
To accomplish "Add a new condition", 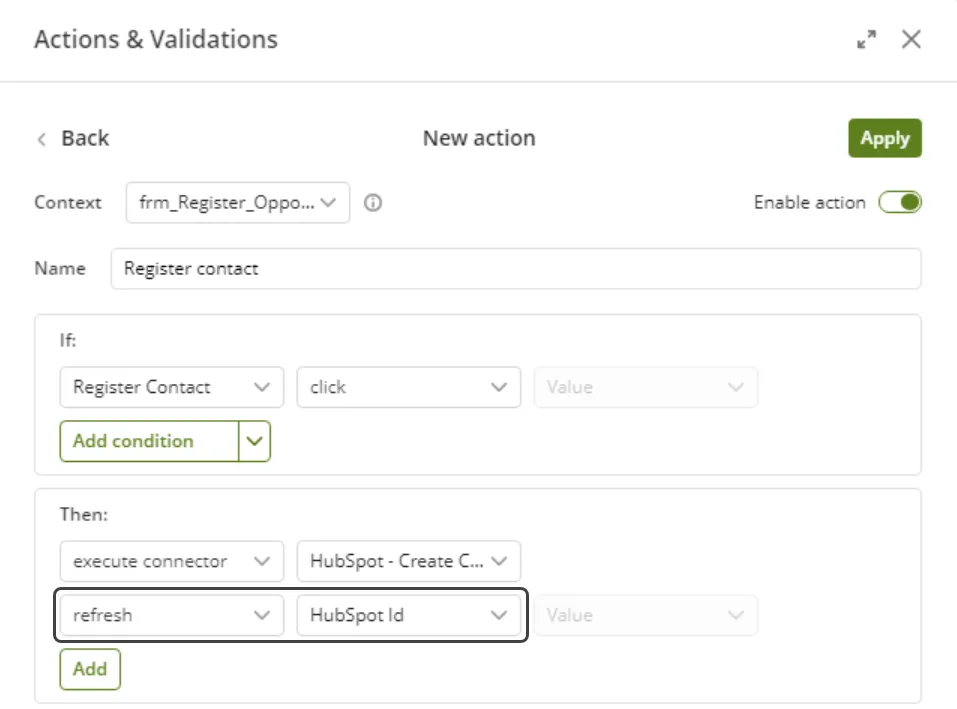I will pyautogui.click(x=149, y=441).
